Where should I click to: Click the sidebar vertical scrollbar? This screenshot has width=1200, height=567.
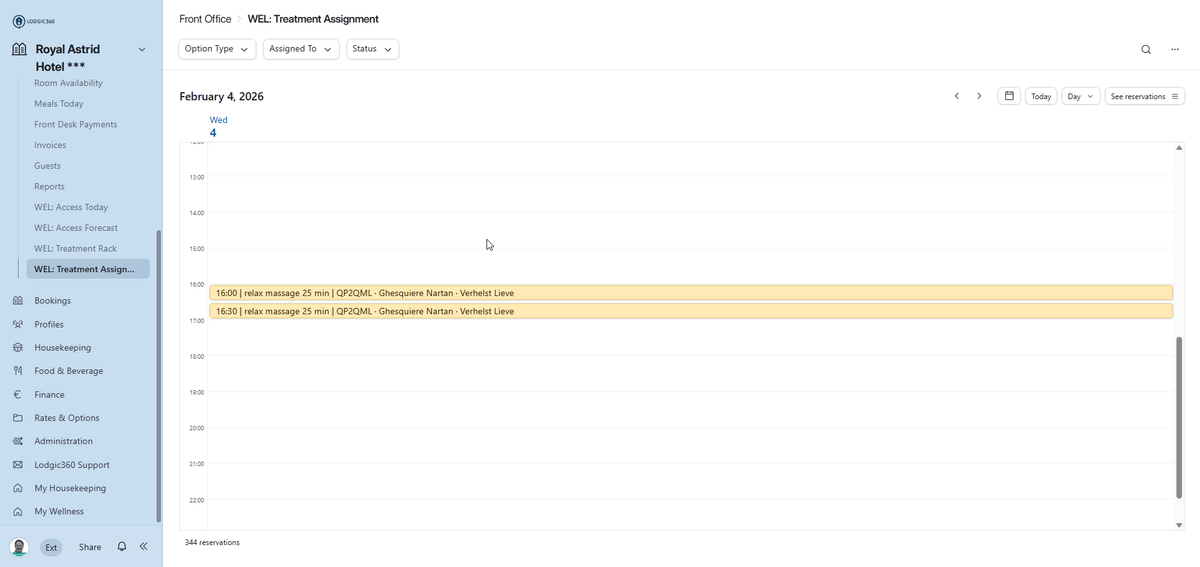[x=158, y=376]
